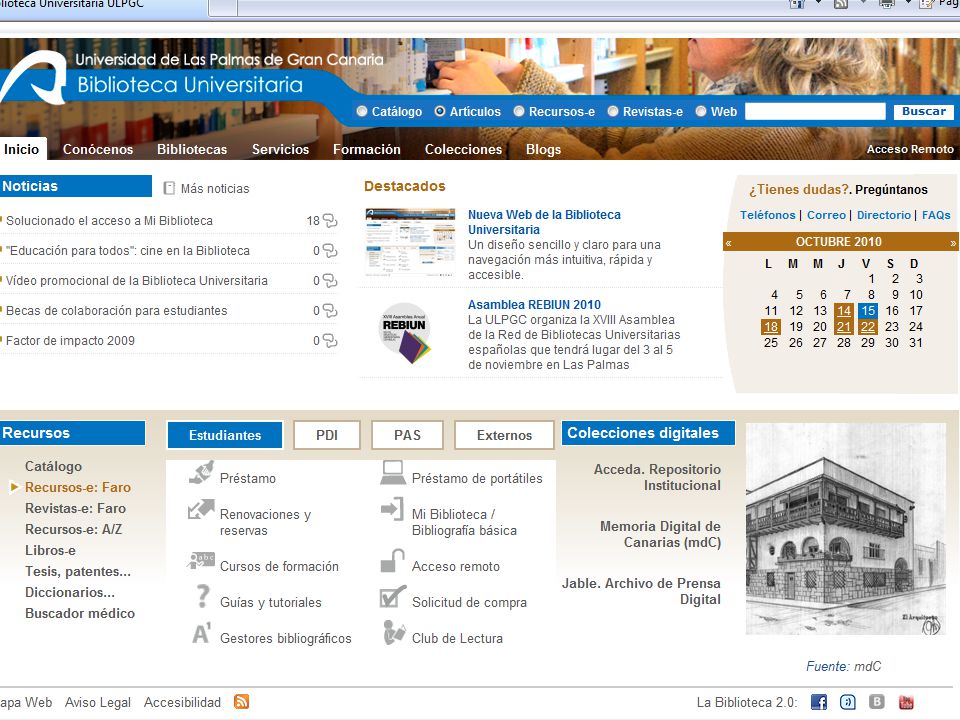Open comments icon for Factor de impacto 2009
This screenshot has height=720, width=960.
(x=330, y=340)
